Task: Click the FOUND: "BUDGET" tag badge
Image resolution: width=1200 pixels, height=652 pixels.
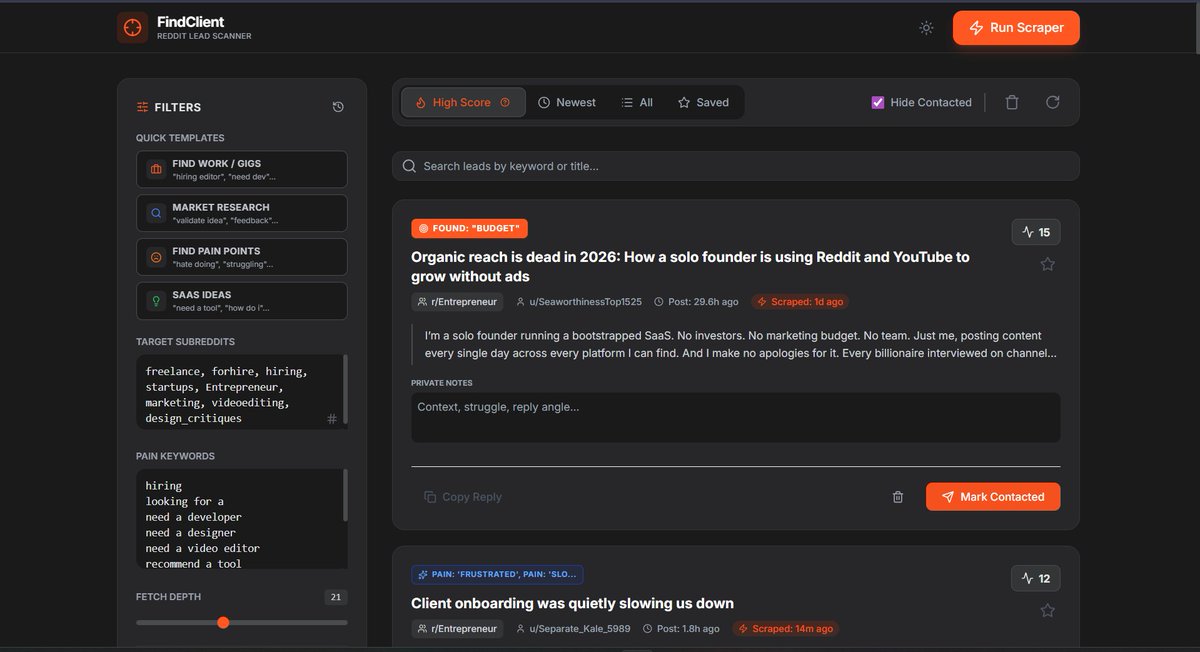Action: click(469, 228)
